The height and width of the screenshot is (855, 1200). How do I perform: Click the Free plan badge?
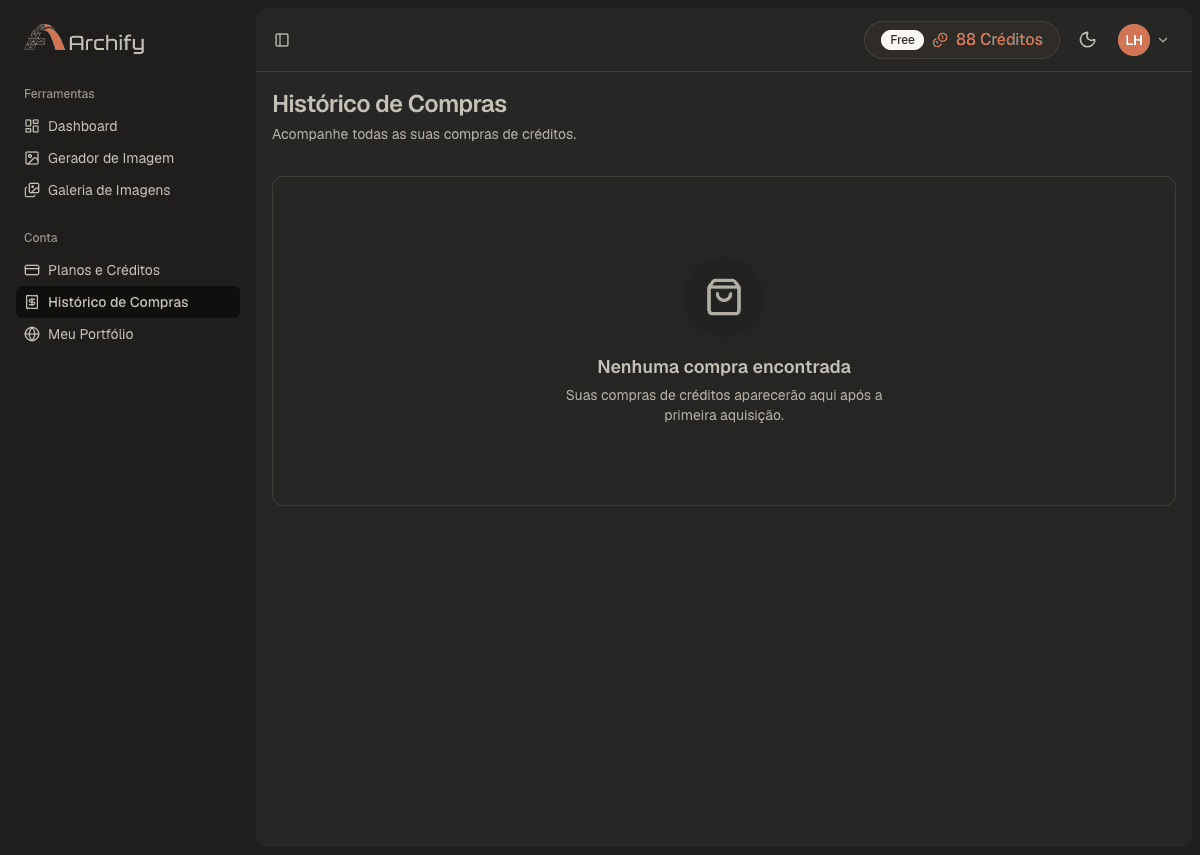(902, 40)
